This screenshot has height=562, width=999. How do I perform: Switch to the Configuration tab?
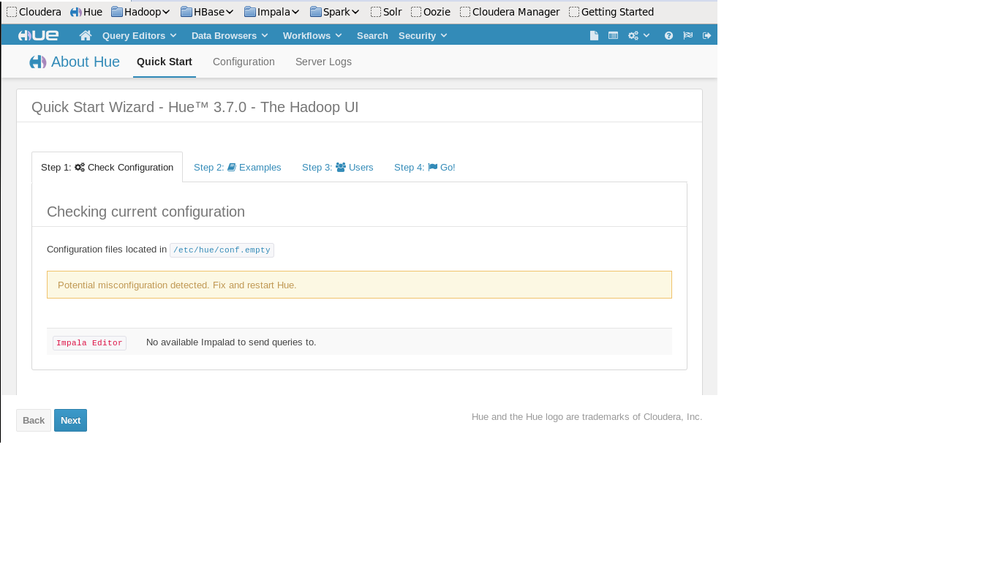pos(243,62)
